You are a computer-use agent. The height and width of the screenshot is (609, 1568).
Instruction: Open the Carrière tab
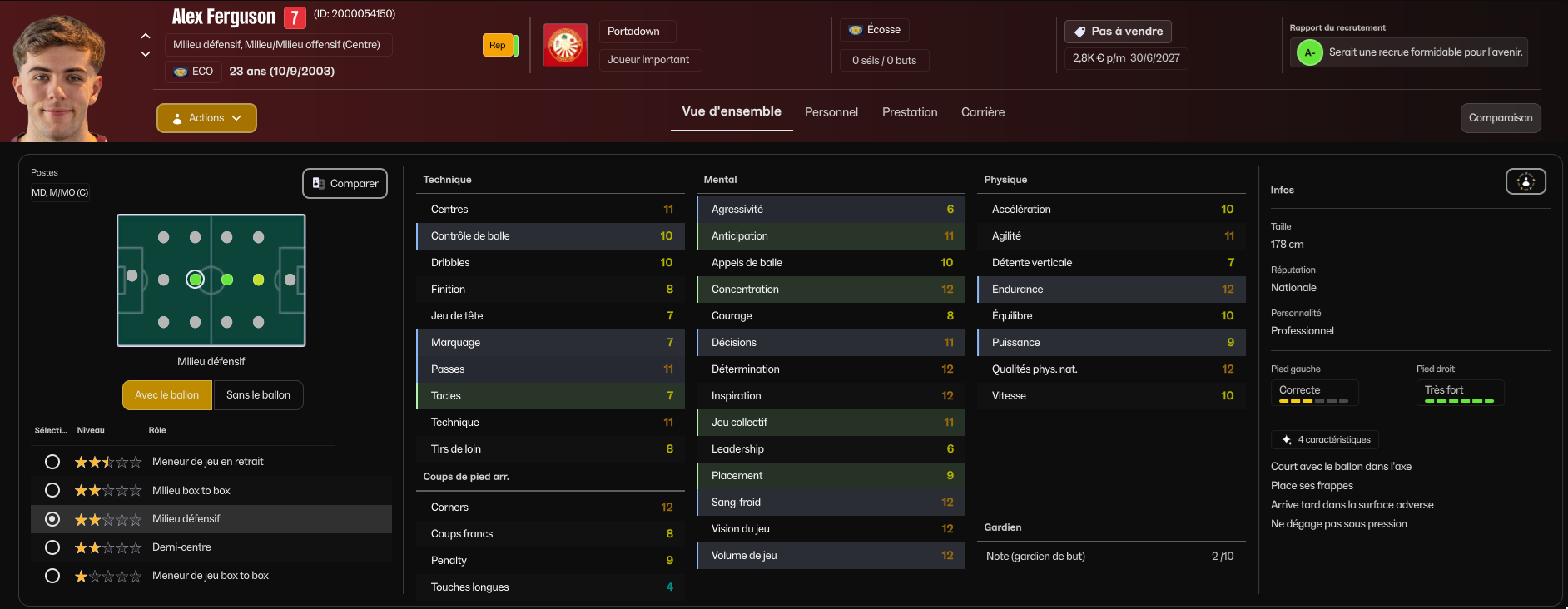coord(982,112)
